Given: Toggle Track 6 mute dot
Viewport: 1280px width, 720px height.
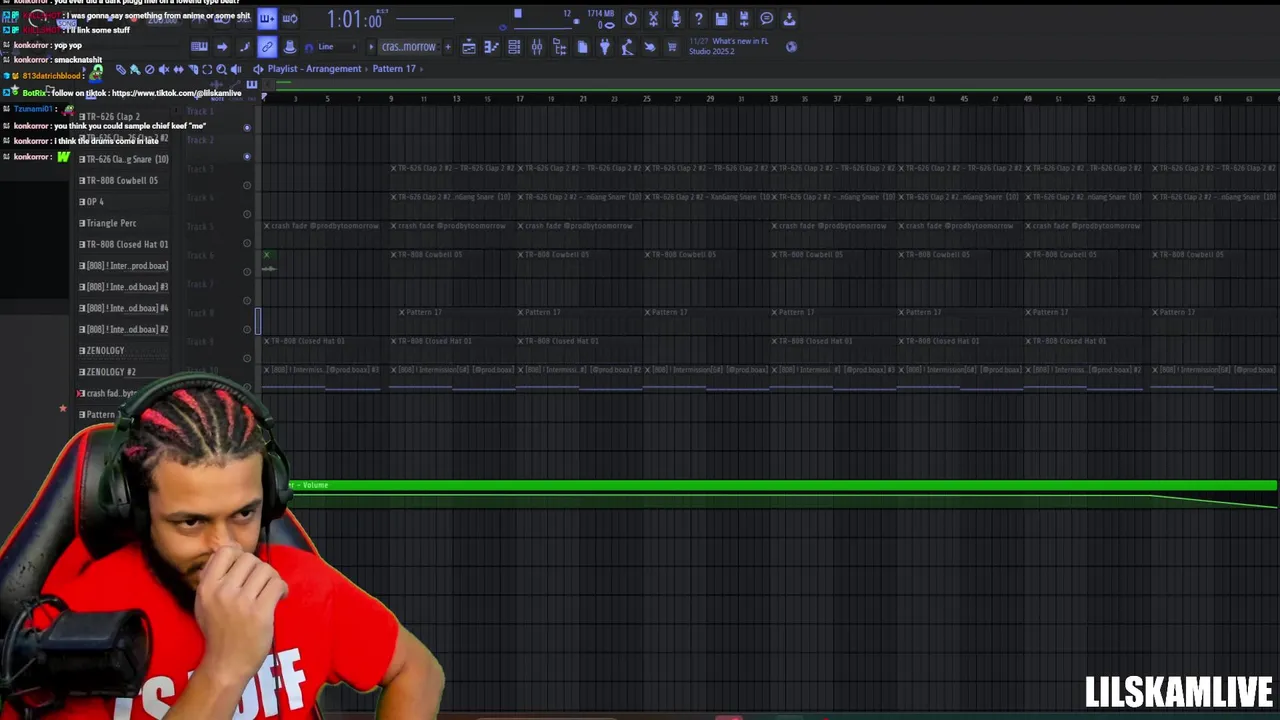Looking at the screenshot, I should click(x=247, y=271).
